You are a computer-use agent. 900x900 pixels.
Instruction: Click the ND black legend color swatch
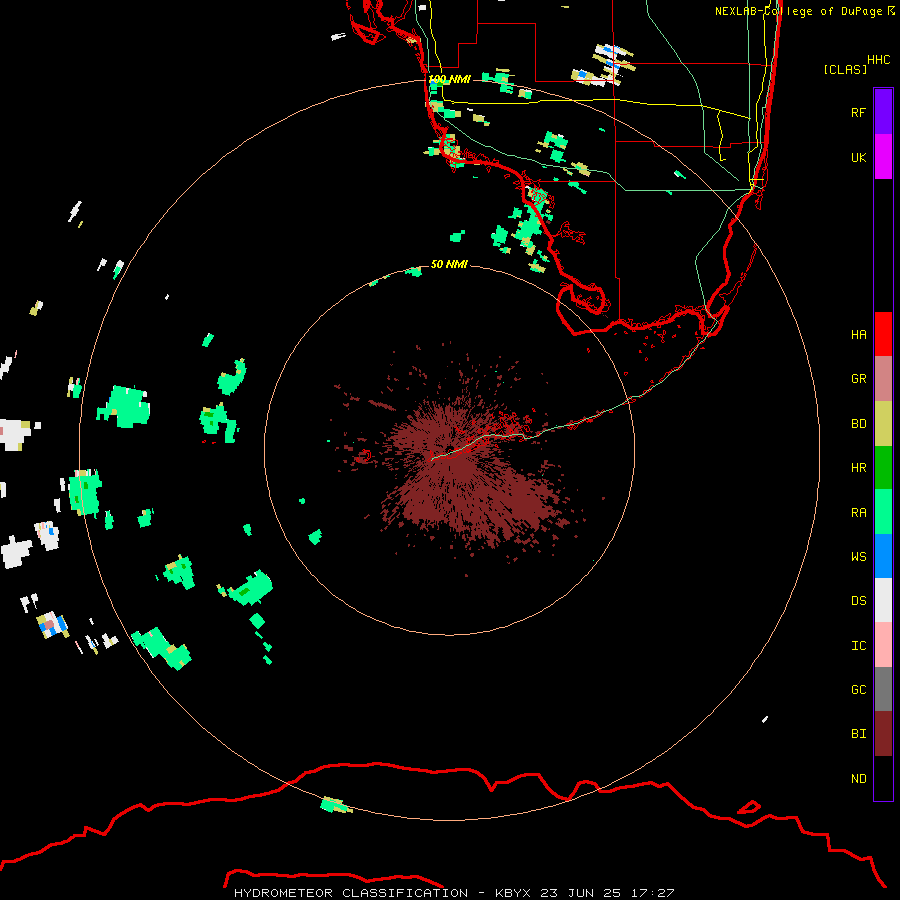883,778
